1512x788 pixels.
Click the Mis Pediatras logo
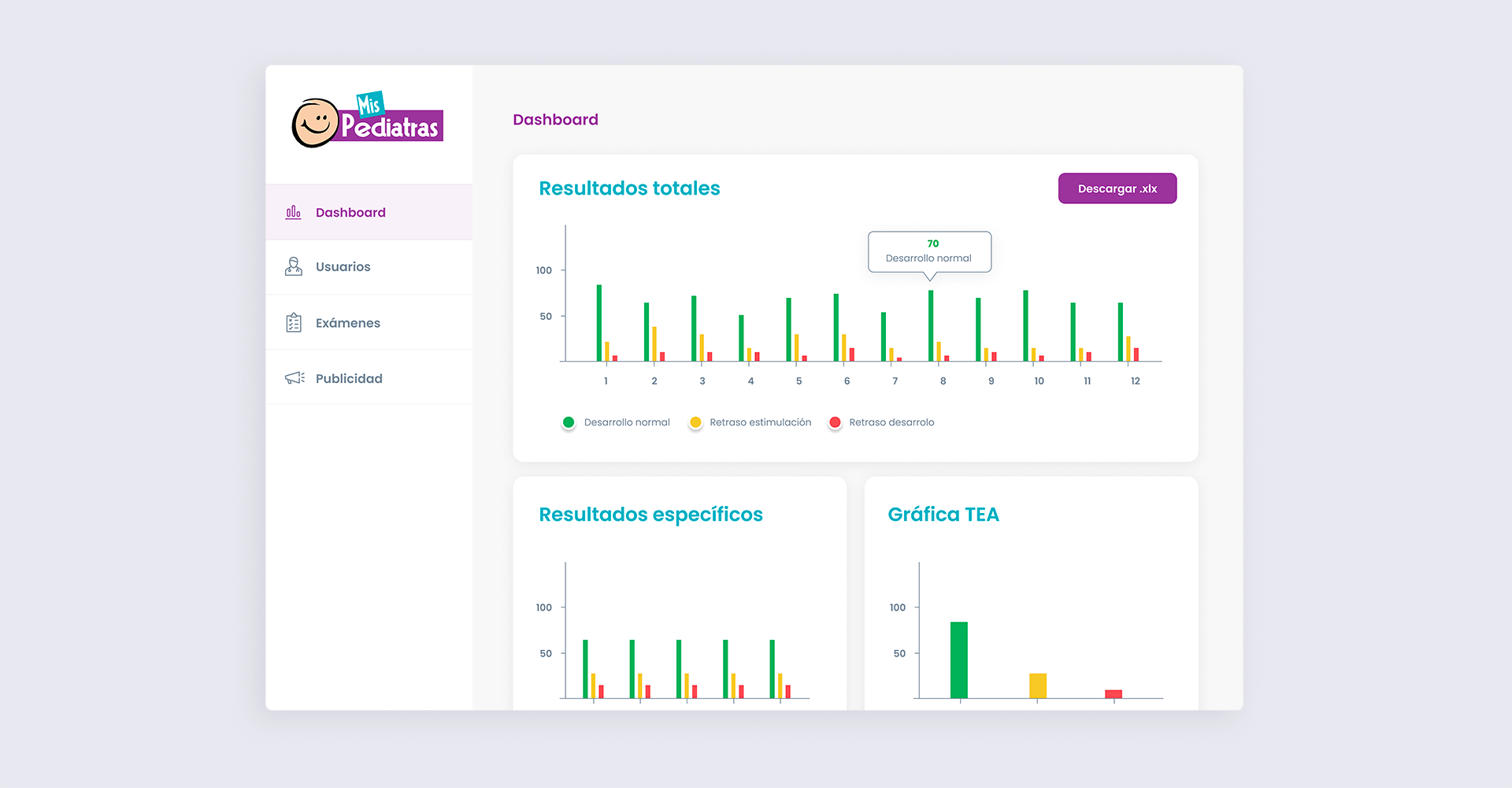coord(368,121)
